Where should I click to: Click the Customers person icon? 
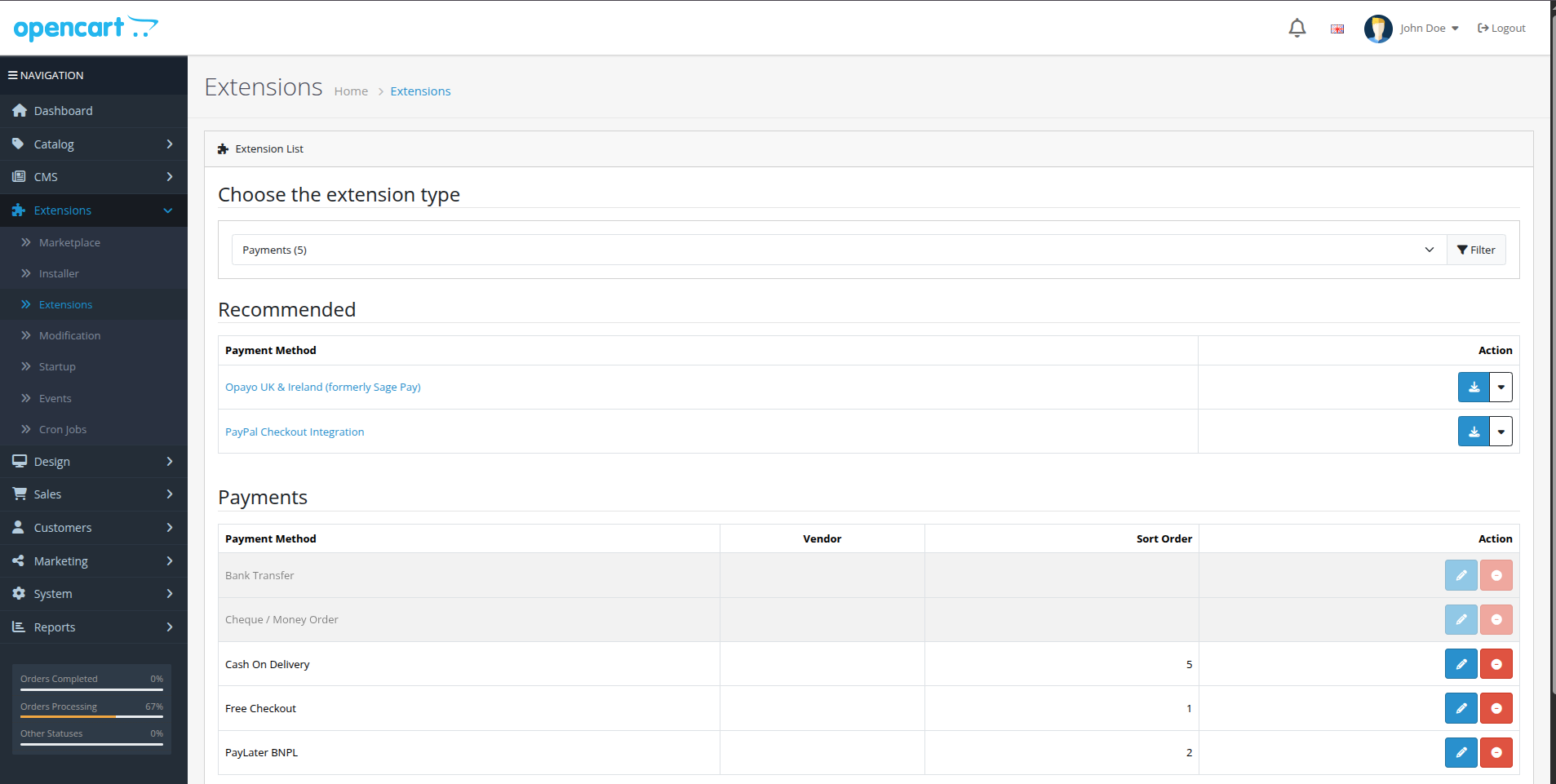pyautogui.click(x=18, y=527)
